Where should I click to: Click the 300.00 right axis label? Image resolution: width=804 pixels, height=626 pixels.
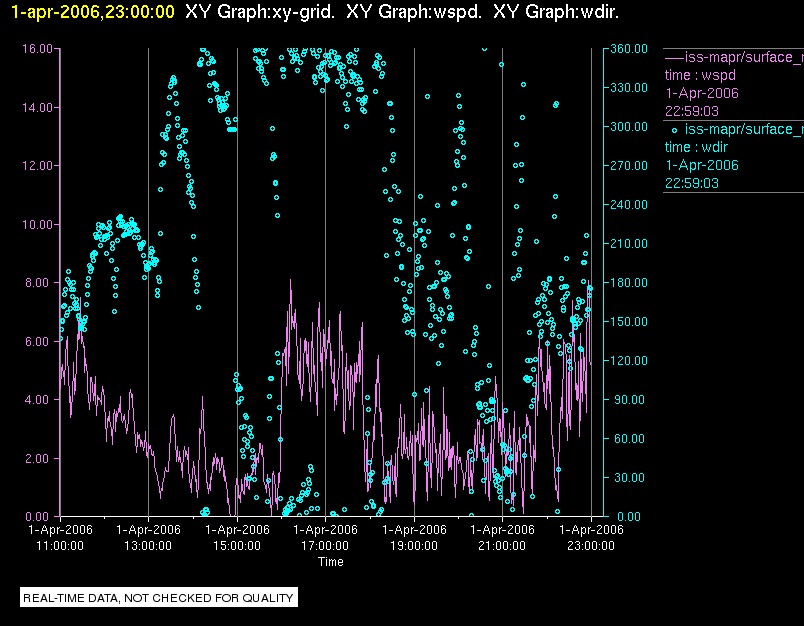pyautogui.click(x=629, y=127)
